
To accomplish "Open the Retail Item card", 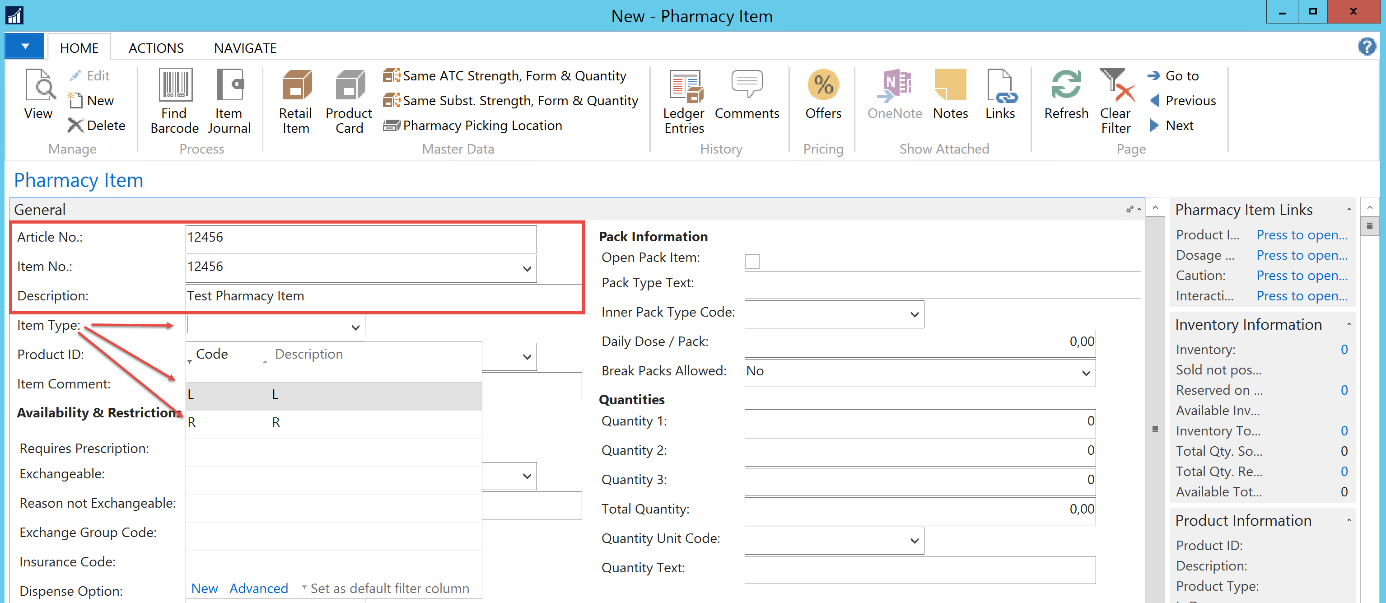I will click(x=296, y=87).
